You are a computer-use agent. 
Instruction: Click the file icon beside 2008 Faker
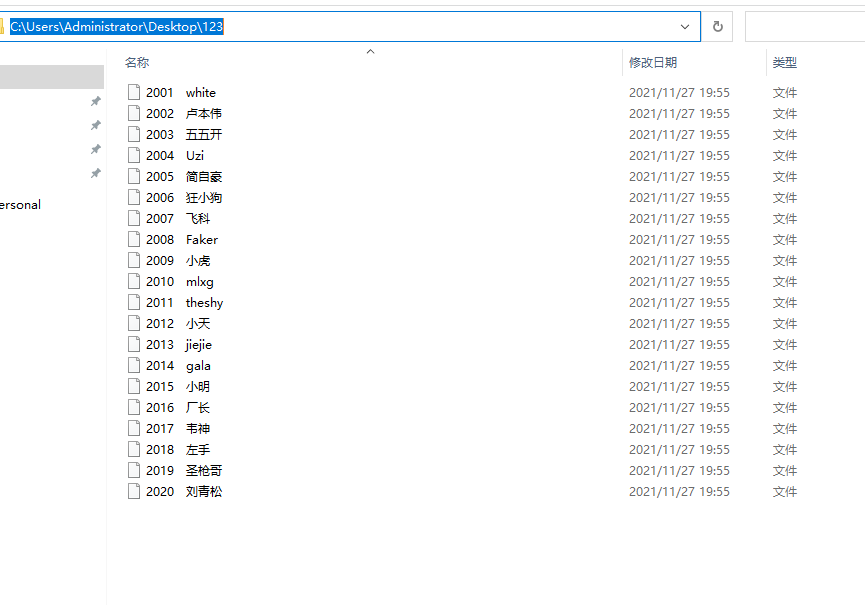click(134, 239)
